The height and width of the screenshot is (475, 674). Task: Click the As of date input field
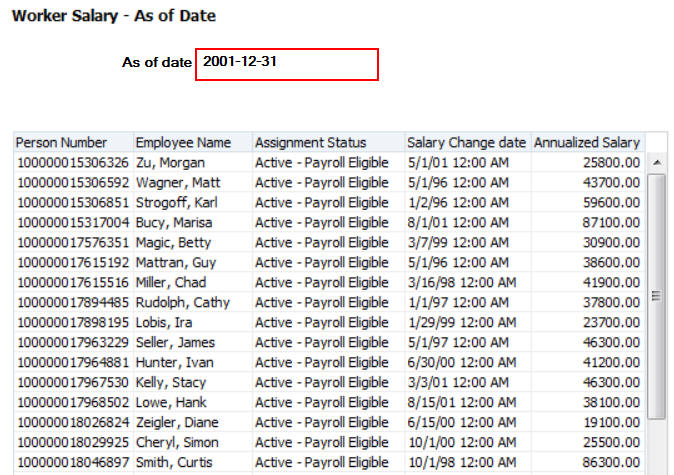coord(287,64)
